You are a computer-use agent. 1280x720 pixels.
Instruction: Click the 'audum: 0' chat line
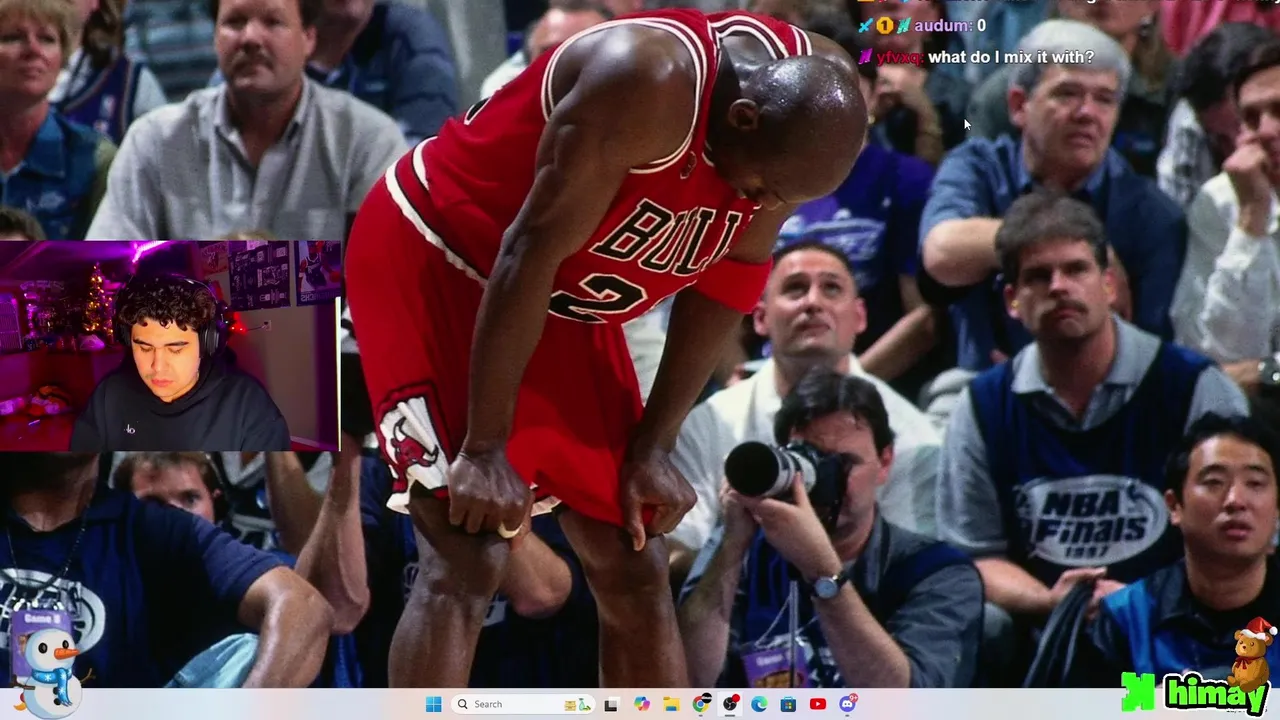pos(924,25)
